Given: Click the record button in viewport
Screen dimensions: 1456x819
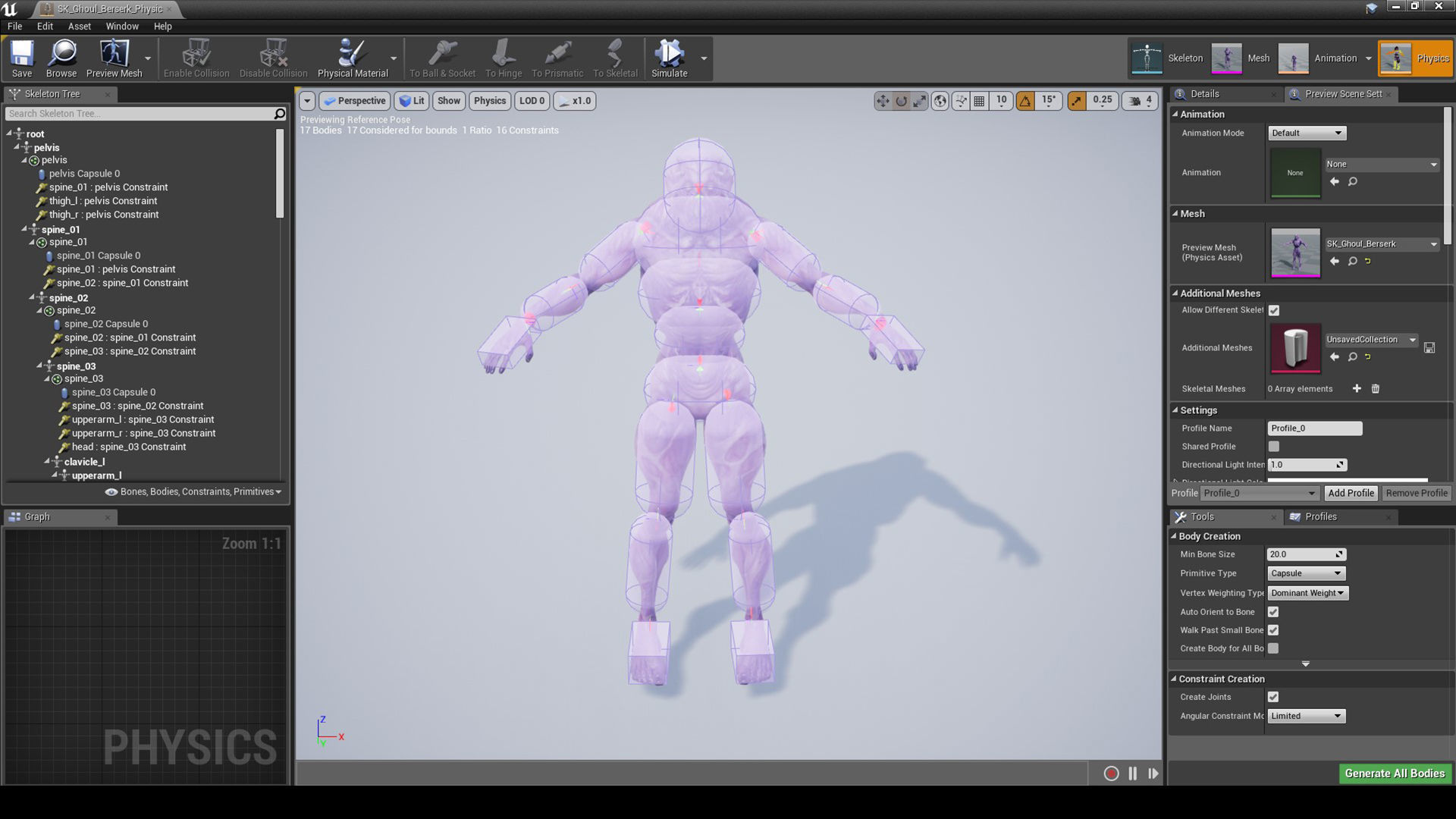Looking at the screenshot, I should [1111, 773].
